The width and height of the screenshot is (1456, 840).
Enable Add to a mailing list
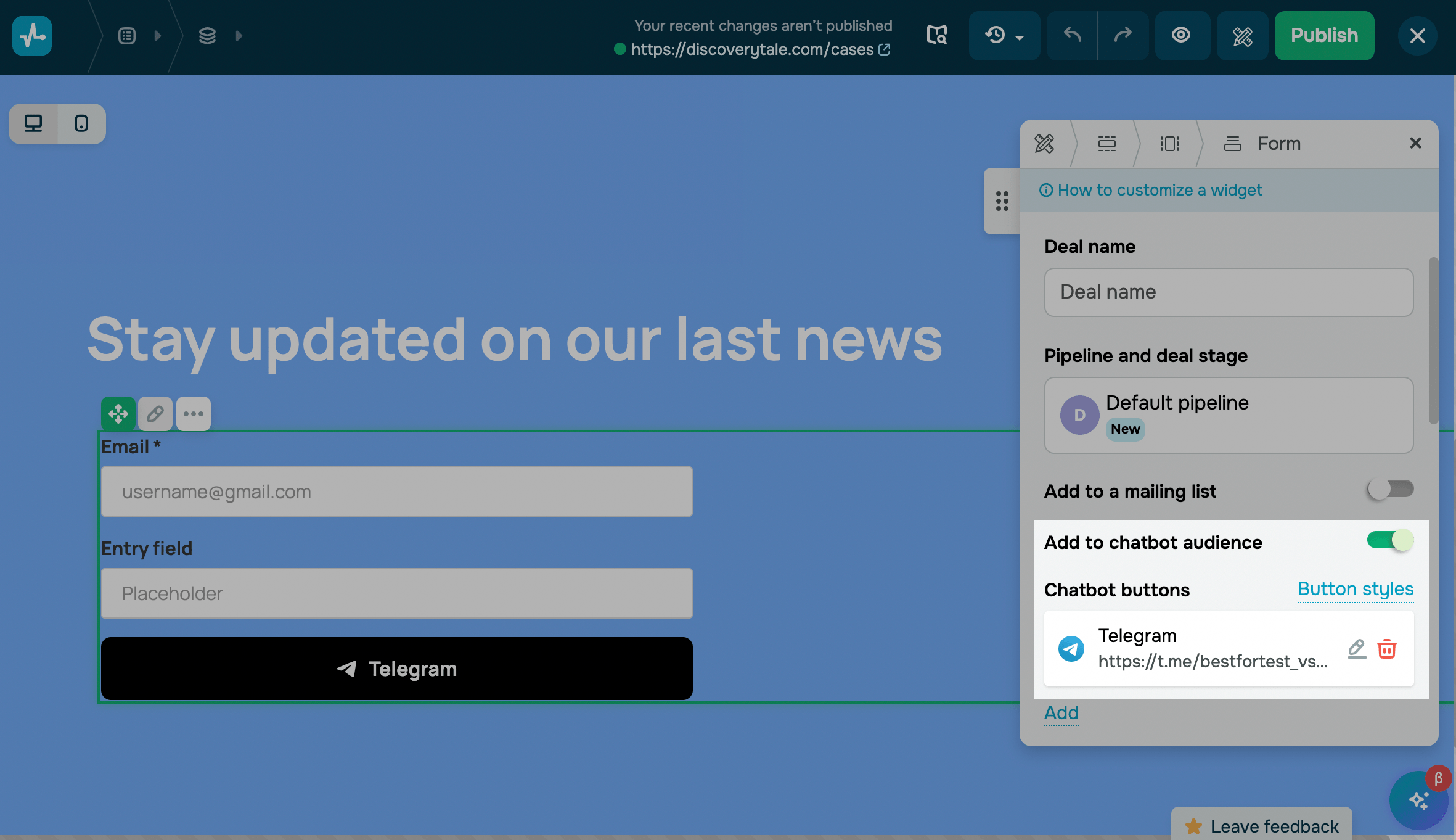point(1390,490)
